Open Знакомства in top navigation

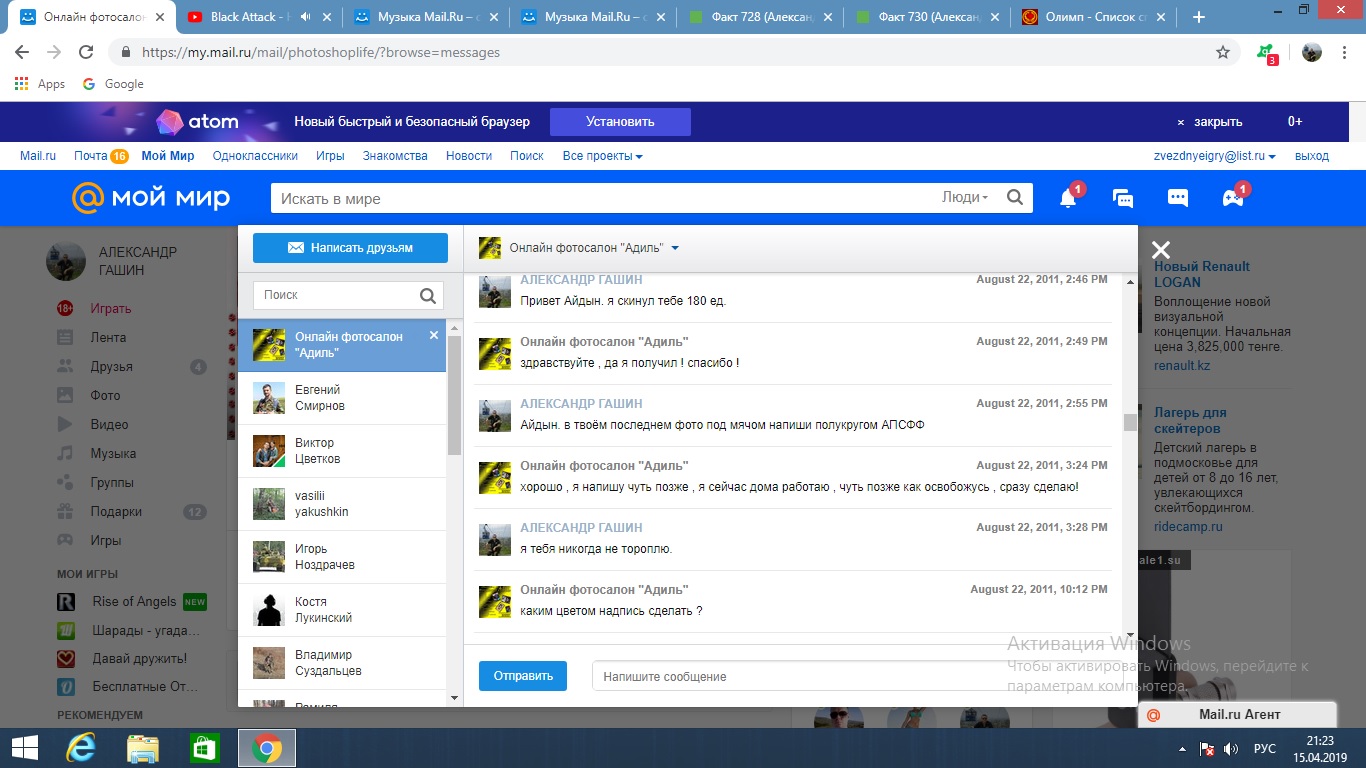pos(395,156)
